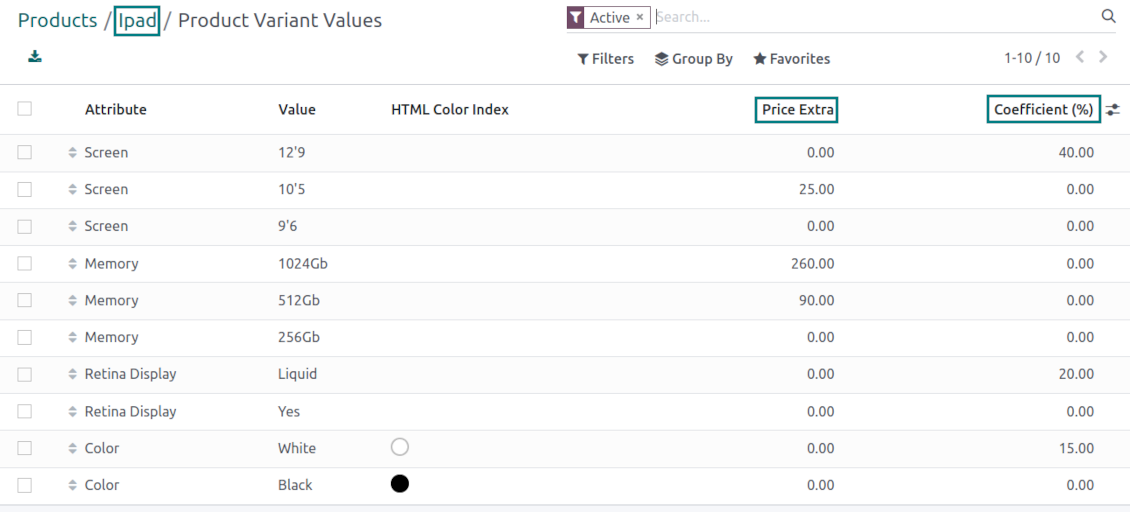The width and height of the screenshot is (1130, 512).
Task: Click the 1-10 / 10 pager counter
Action: (1032, 58)
